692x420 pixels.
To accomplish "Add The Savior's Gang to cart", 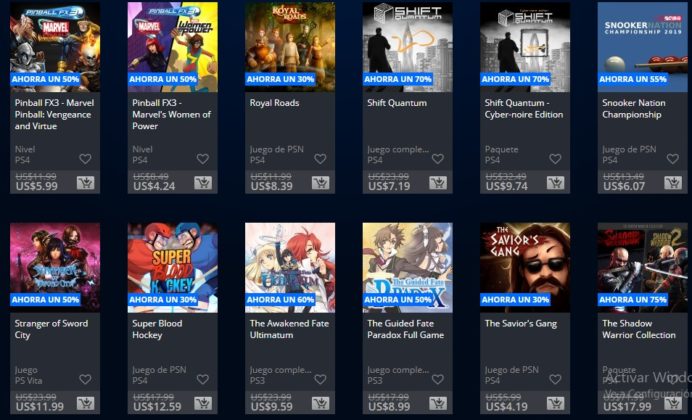I will pos(555,403).
